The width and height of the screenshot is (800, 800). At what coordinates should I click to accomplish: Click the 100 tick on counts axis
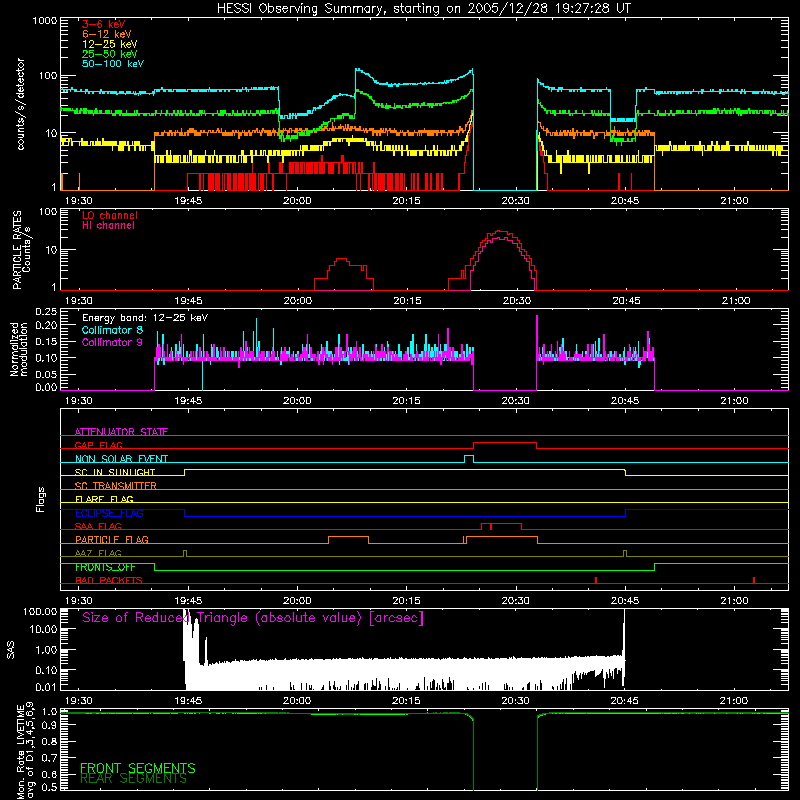(x=48, y=76)
